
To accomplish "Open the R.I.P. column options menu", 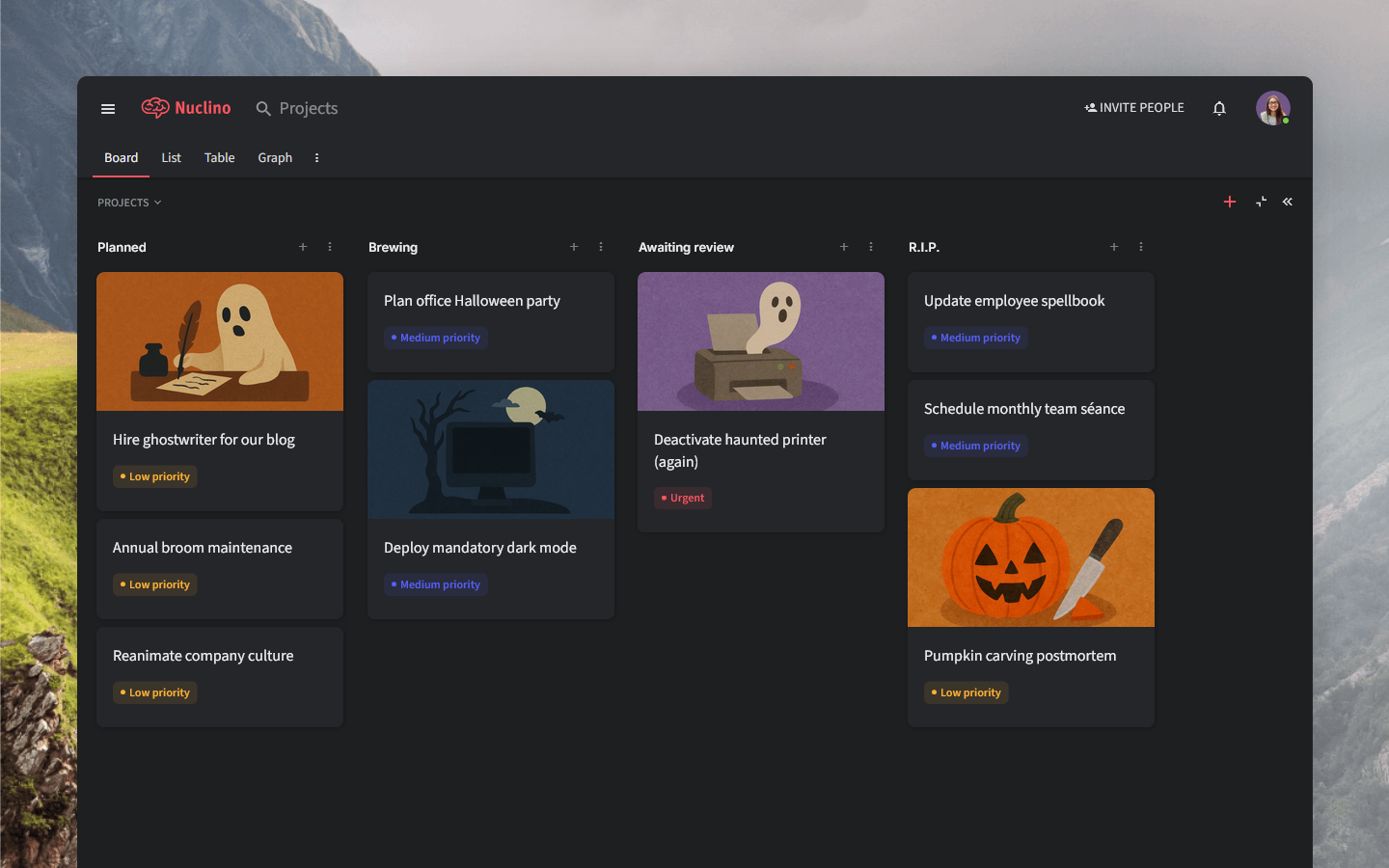I will tap(1141, 247).
